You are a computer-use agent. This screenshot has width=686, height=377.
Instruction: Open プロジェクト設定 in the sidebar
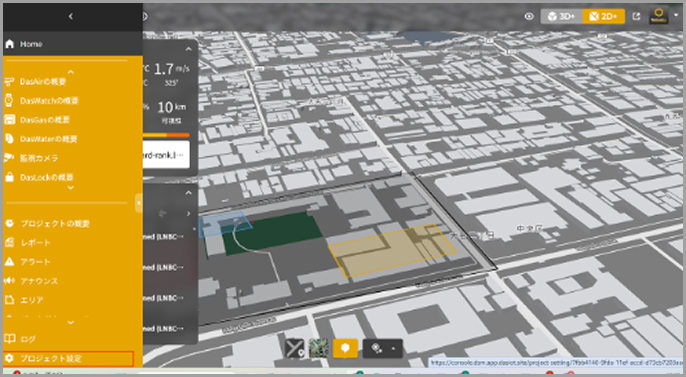click(68, 359)
